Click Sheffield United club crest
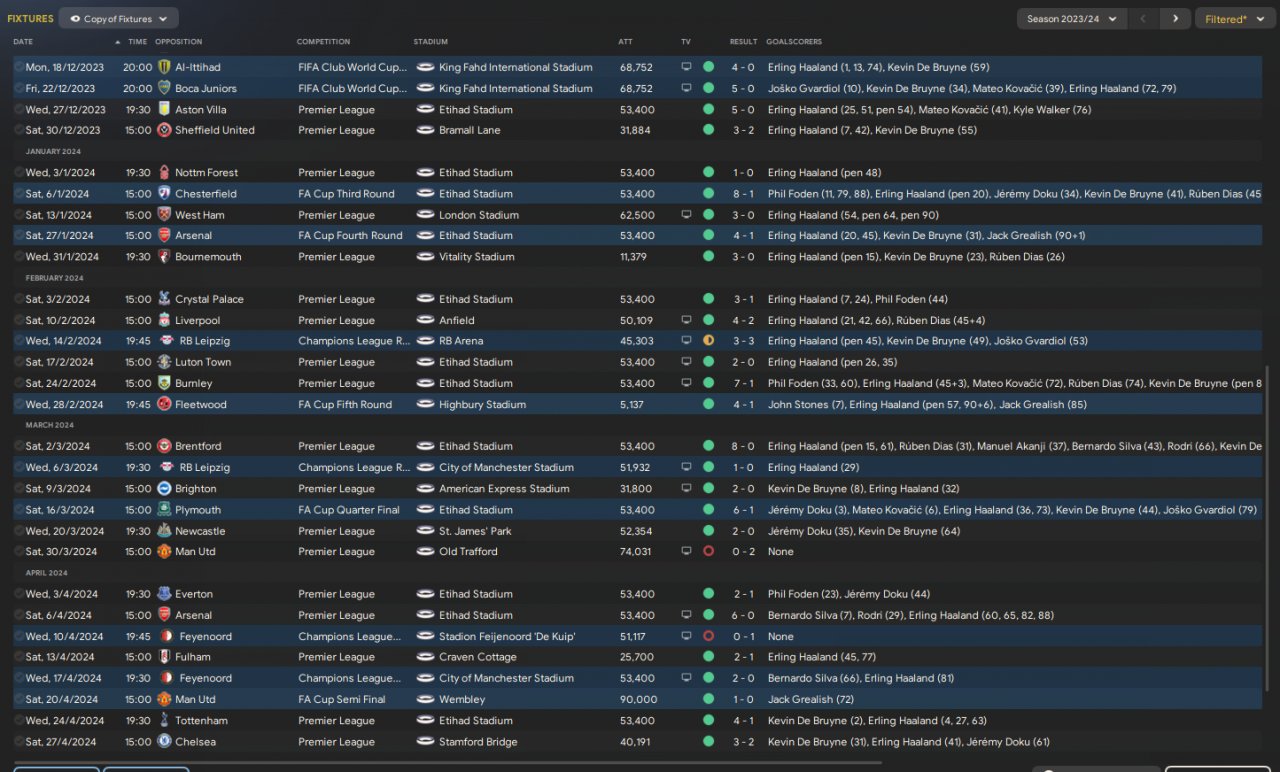 click(164, 130)
